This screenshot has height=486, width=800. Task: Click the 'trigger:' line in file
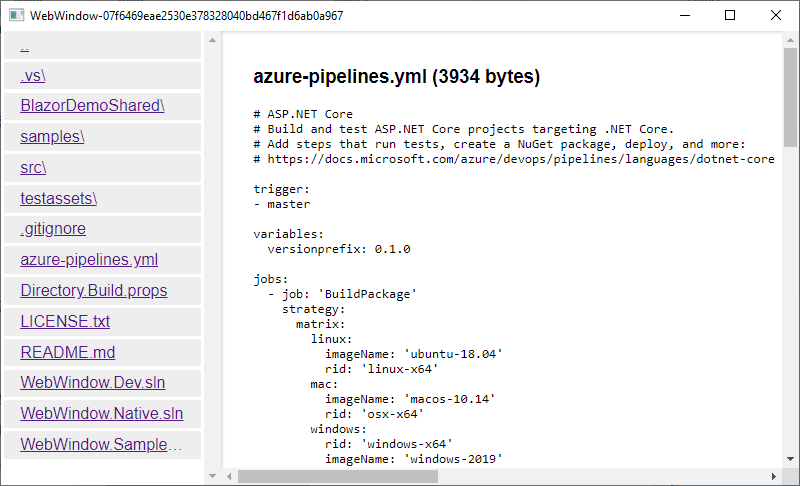(281, 189)
